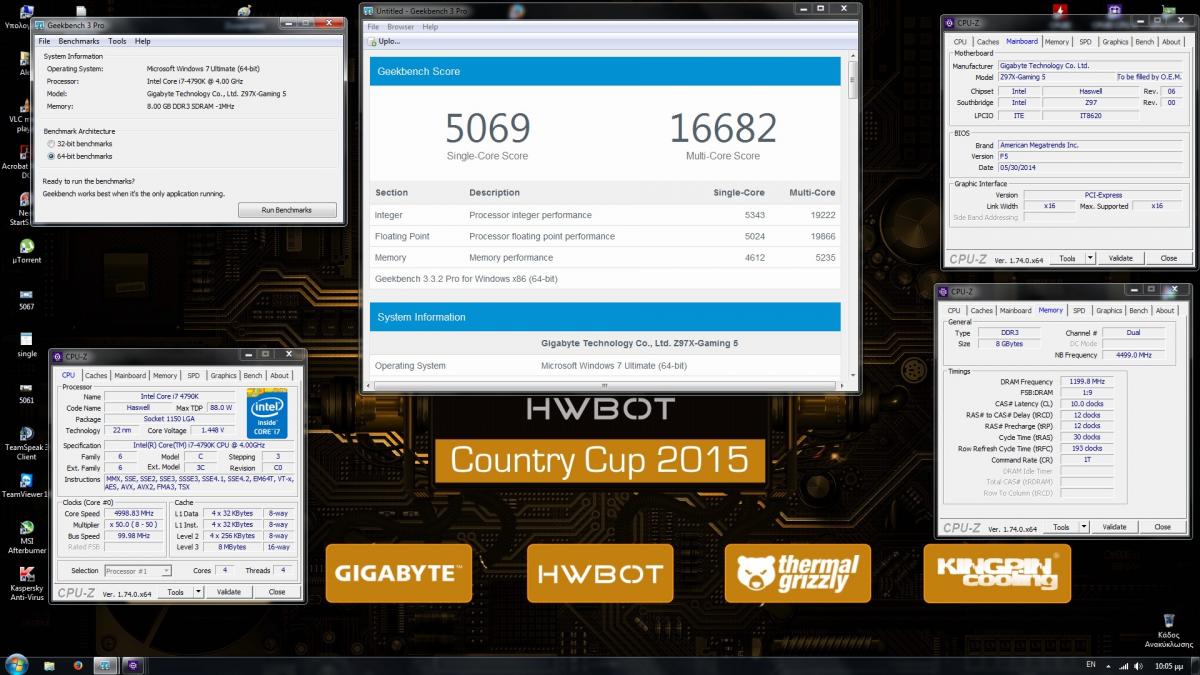Click Close button in CPU-Z Memory window
1200x675 pixels.
click(x=1163, y=527)
